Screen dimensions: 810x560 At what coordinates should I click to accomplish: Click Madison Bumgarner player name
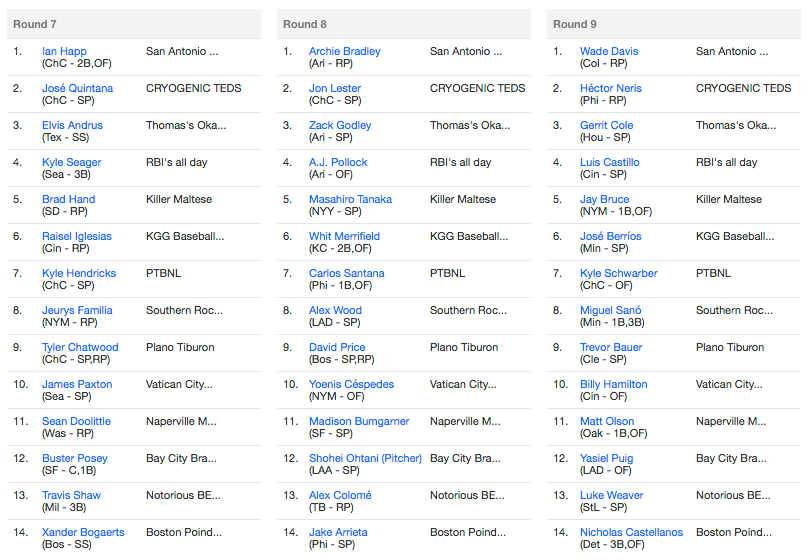pyautogui.click(x=359, y=421)
